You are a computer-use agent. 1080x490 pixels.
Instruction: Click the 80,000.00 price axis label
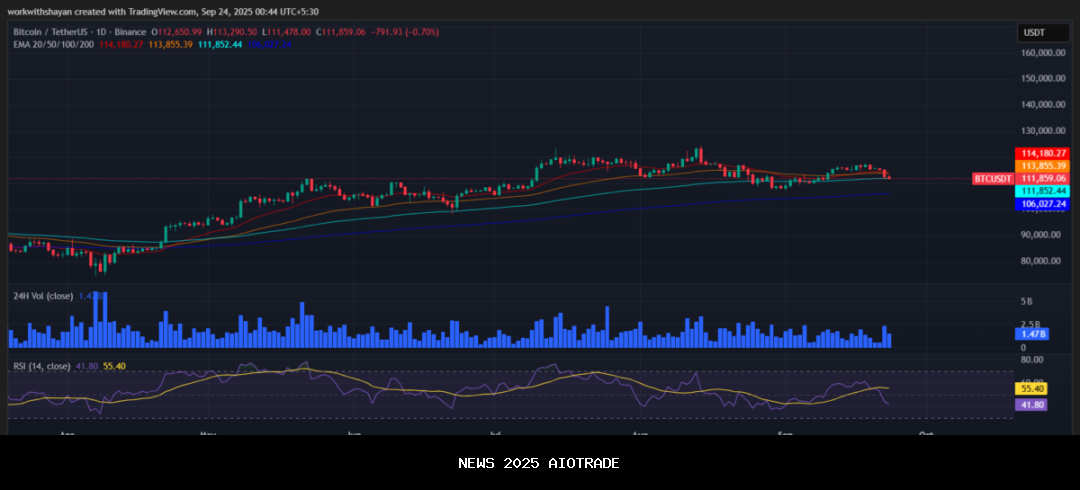1041,261
